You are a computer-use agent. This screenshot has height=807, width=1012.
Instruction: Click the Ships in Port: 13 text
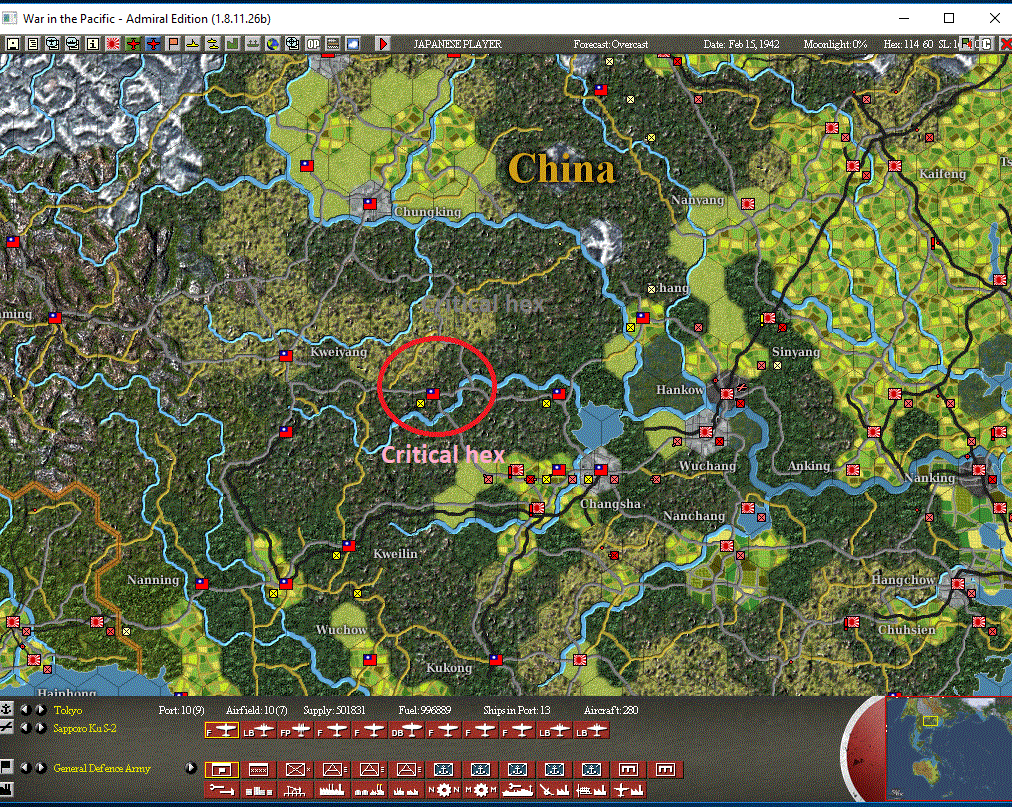[517, 710]
